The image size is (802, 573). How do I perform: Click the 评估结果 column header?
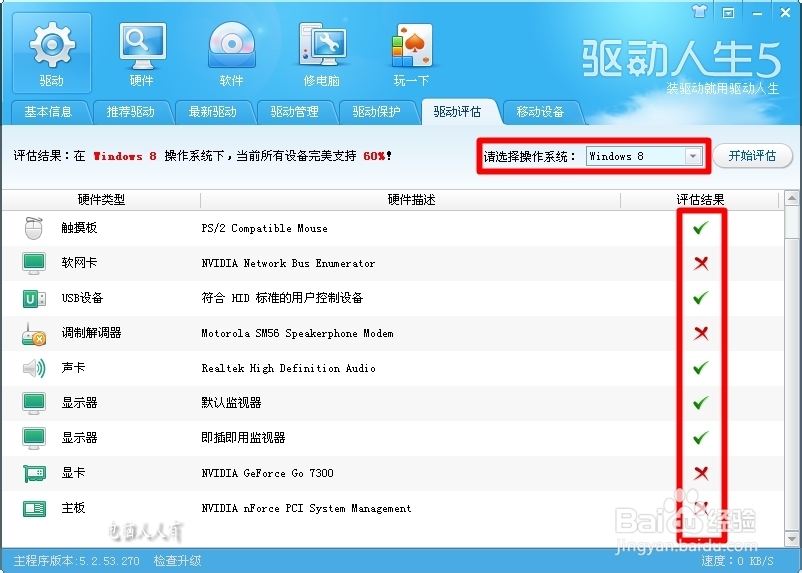tap(700, 200)
